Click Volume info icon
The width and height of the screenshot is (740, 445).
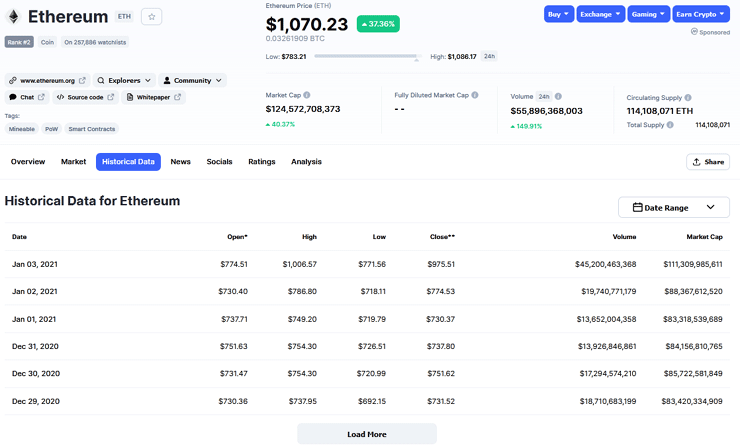pos(558,96)
